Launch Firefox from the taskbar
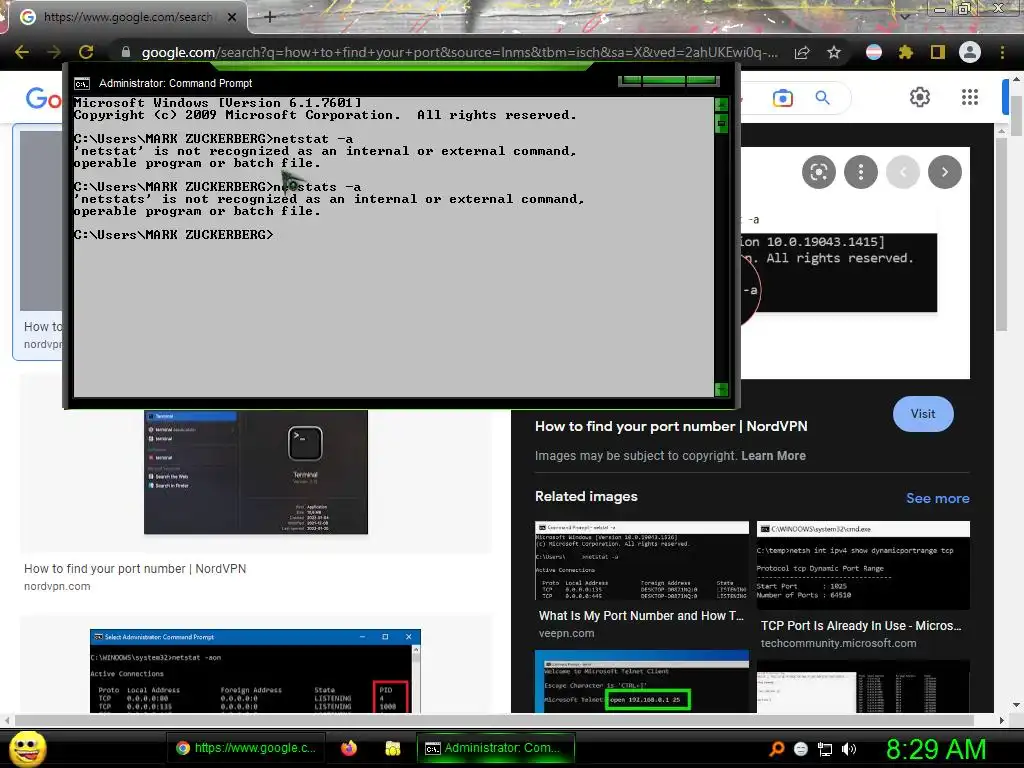This screenshot has height=768, width=1024. [x=349, y=748]
